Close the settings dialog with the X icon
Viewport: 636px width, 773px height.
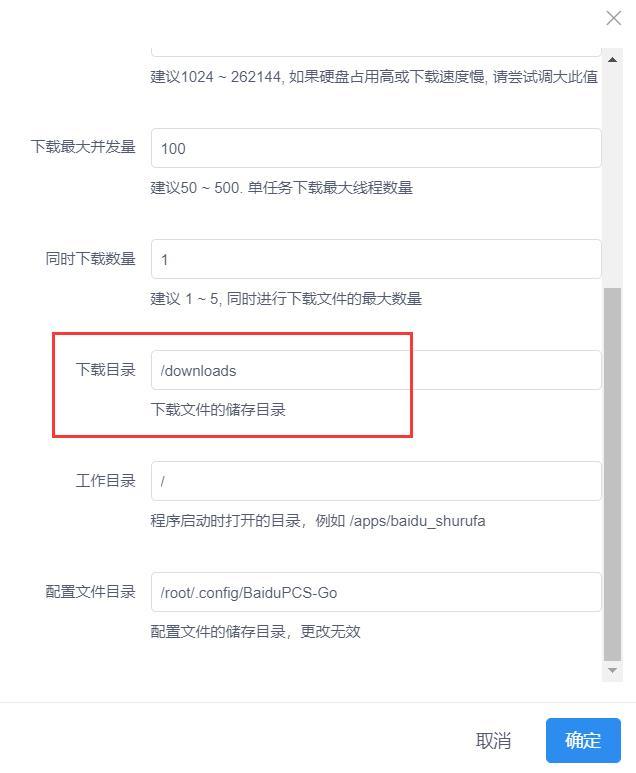[613, 18]
